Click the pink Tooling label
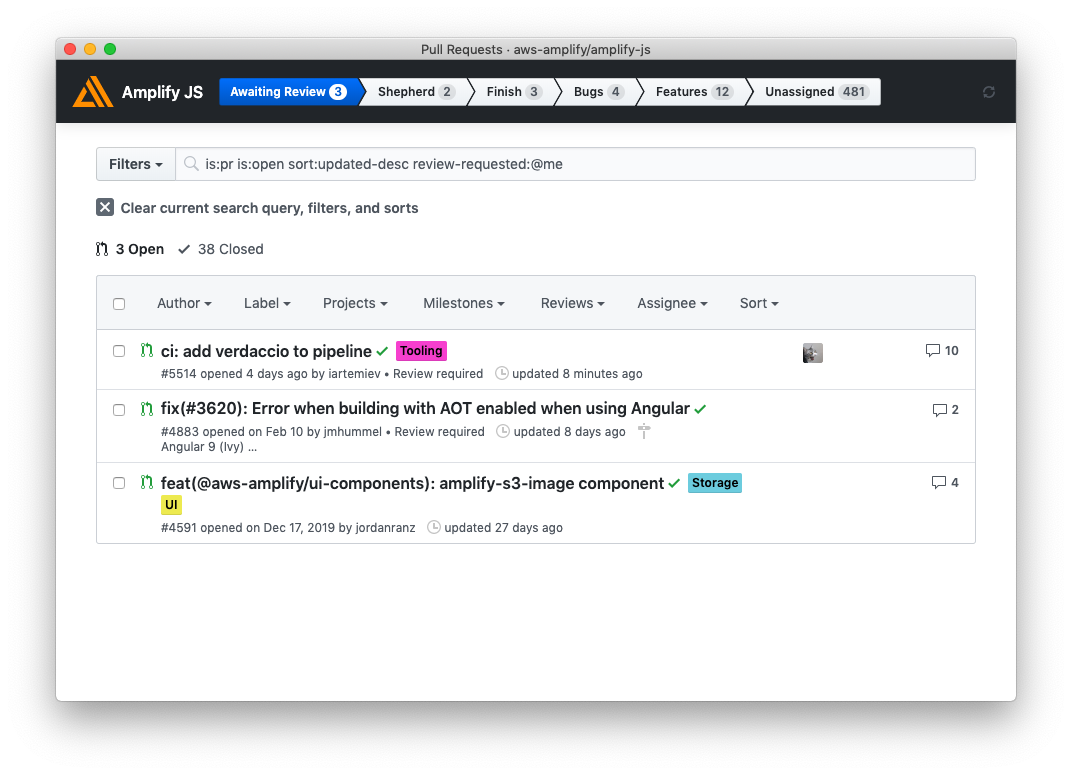This screenshot has width=1072, height=775. (421, 351)
